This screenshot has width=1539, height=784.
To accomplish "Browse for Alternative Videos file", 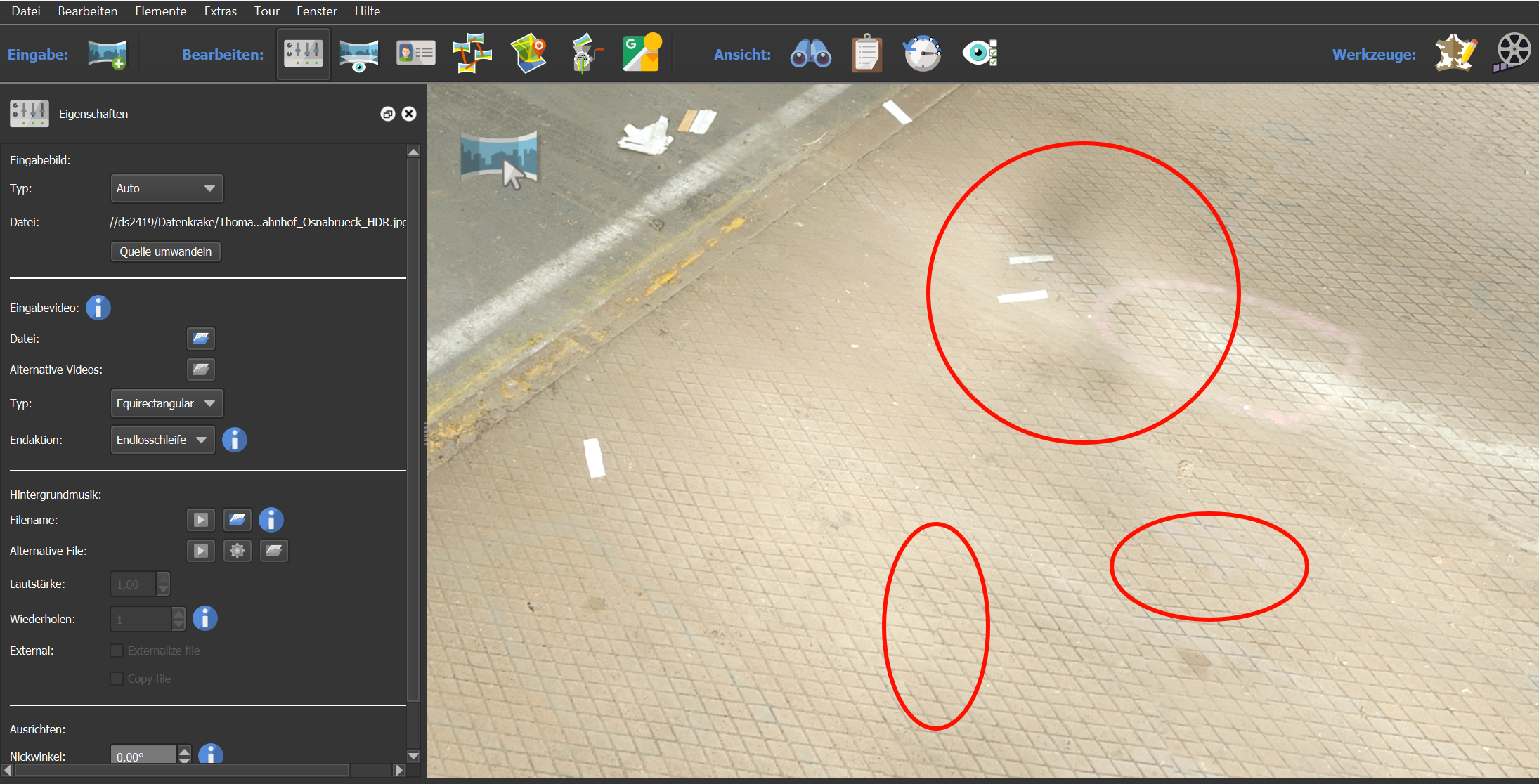I will (201, 370).
